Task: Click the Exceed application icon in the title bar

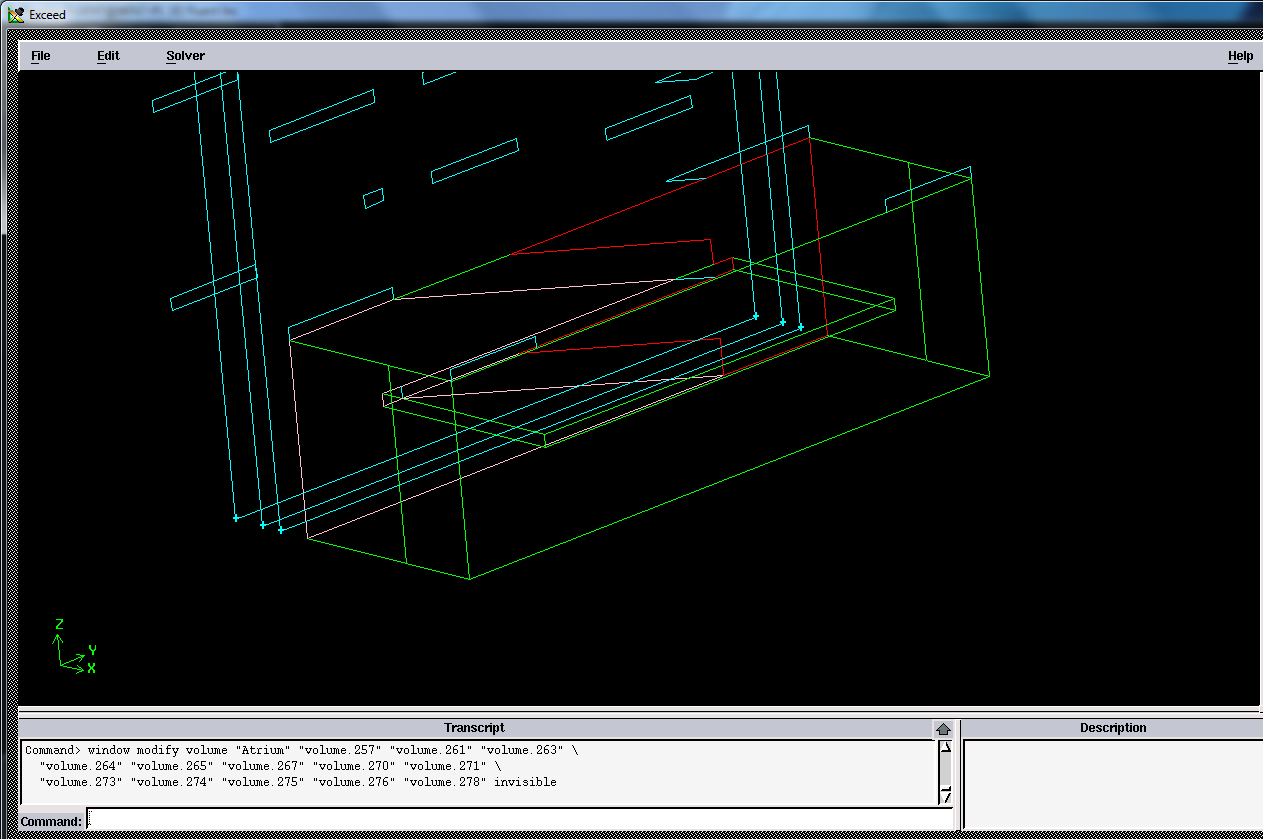Action: click(16, 13)
